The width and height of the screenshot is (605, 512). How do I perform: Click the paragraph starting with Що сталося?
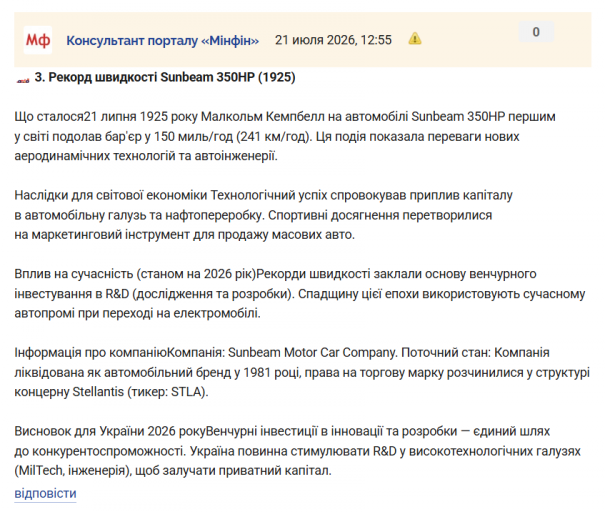285,136
